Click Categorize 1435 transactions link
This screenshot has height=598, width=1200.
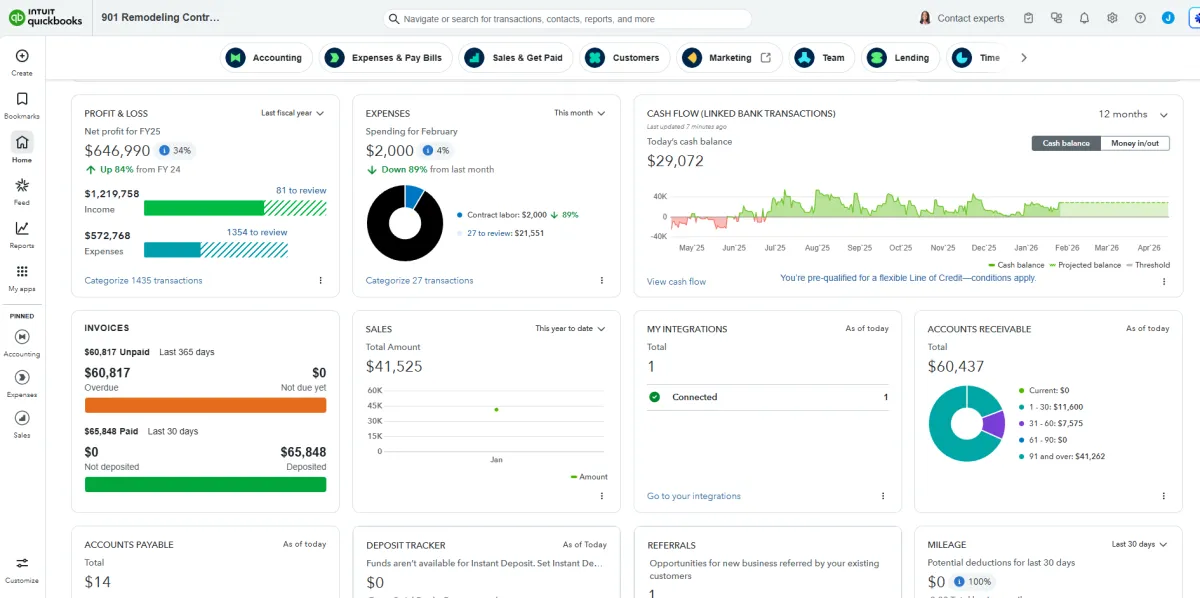pos(143,280)
